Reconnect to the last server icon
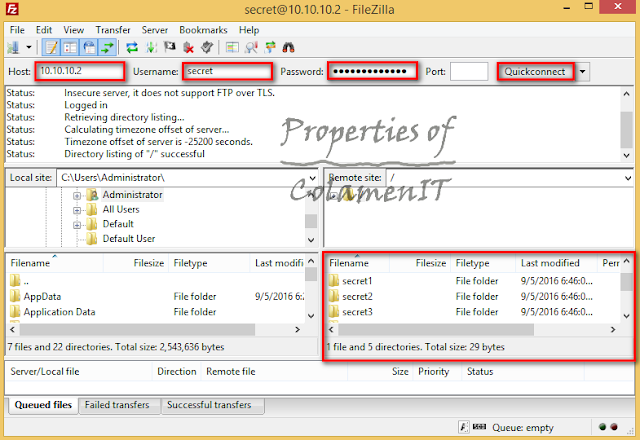Image resolution: width=640 pixels, height=440 pixels. click(x=207, y=48)
